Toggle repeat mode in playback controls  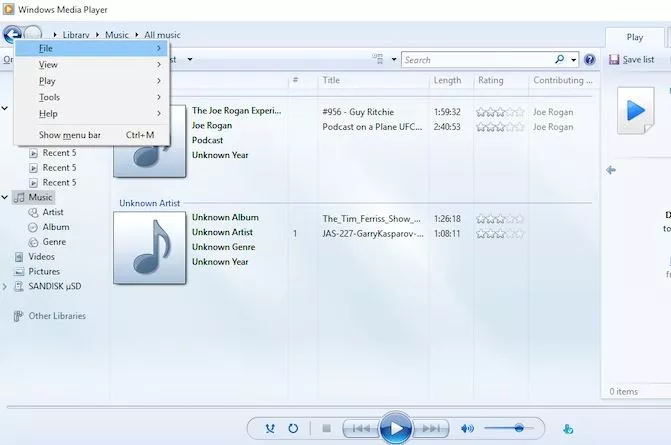coord(293,428)
